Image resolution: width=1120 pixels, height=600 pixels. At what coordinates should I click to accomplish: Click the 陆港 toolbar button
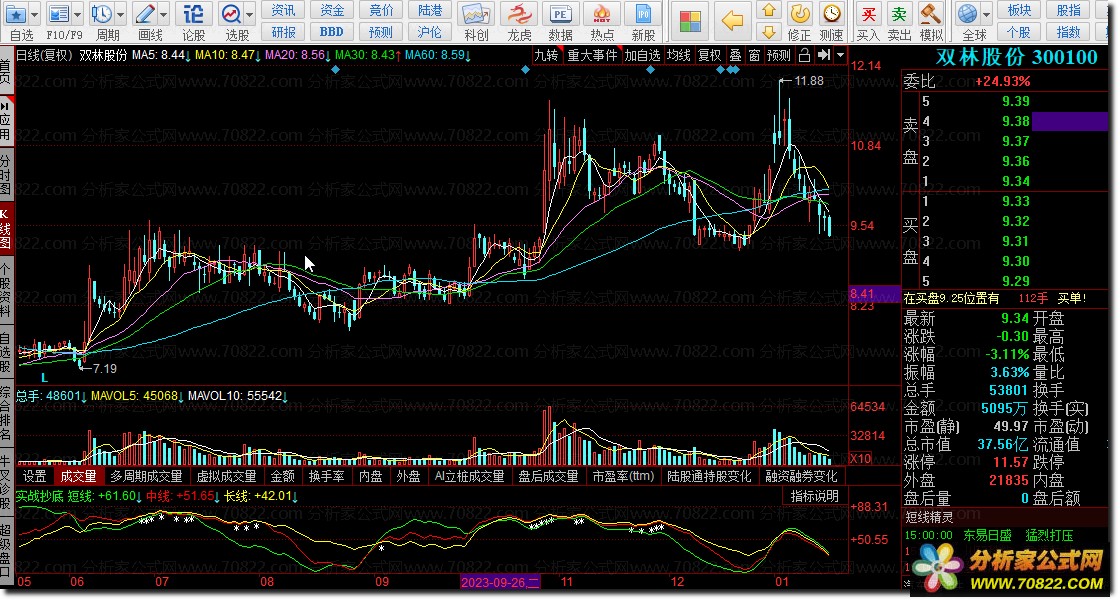(429, 10)
